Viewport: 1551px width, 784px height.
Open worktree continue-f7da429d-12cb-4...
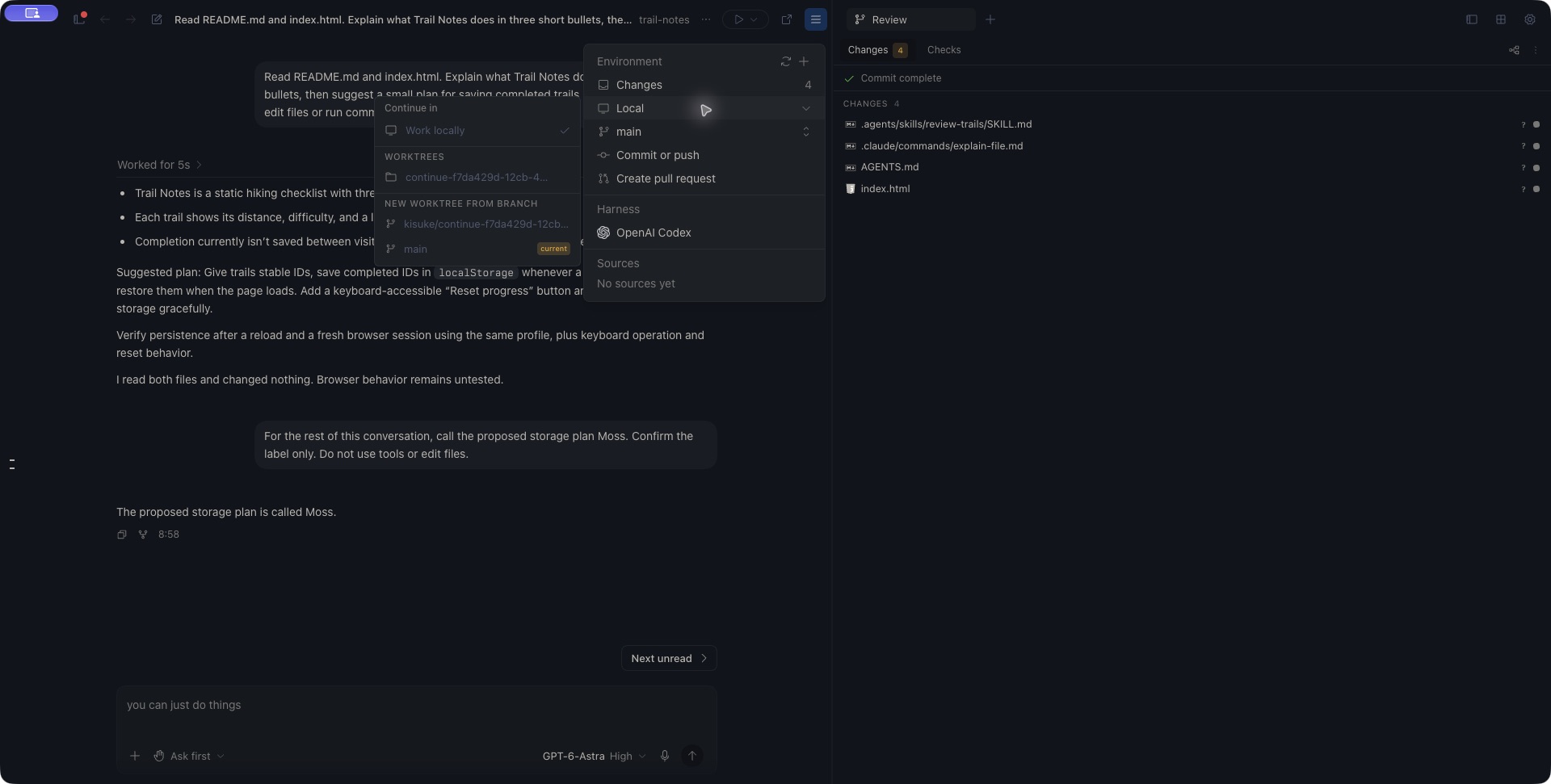click(x=477, y=177)
